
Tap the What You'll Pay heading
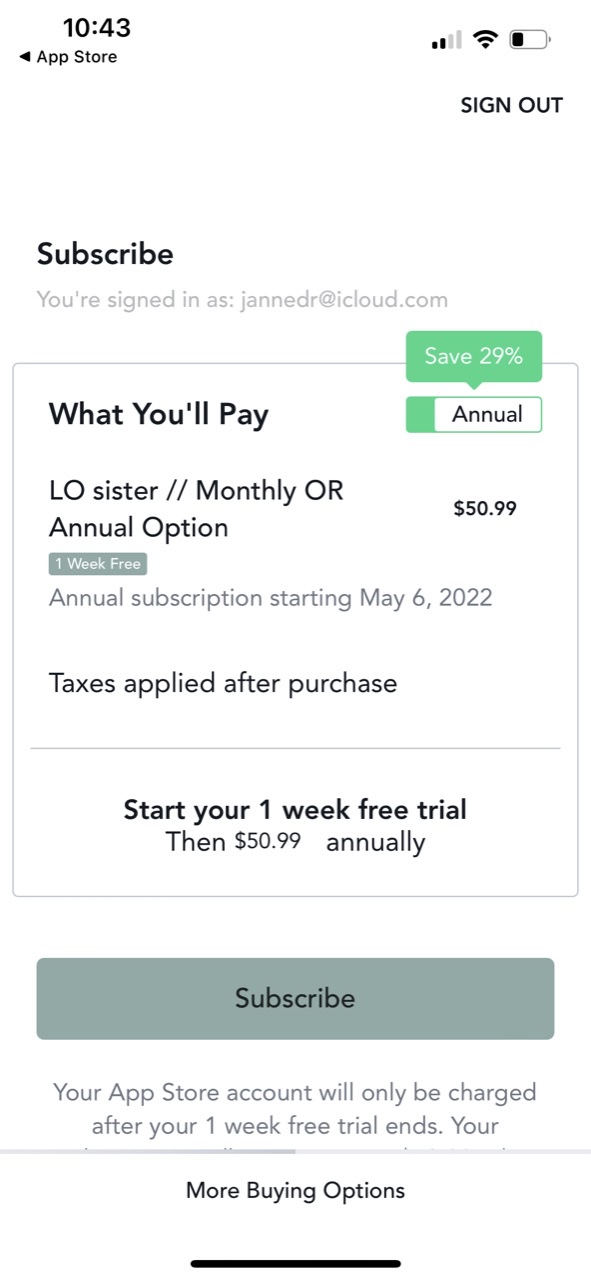point(159,414)
